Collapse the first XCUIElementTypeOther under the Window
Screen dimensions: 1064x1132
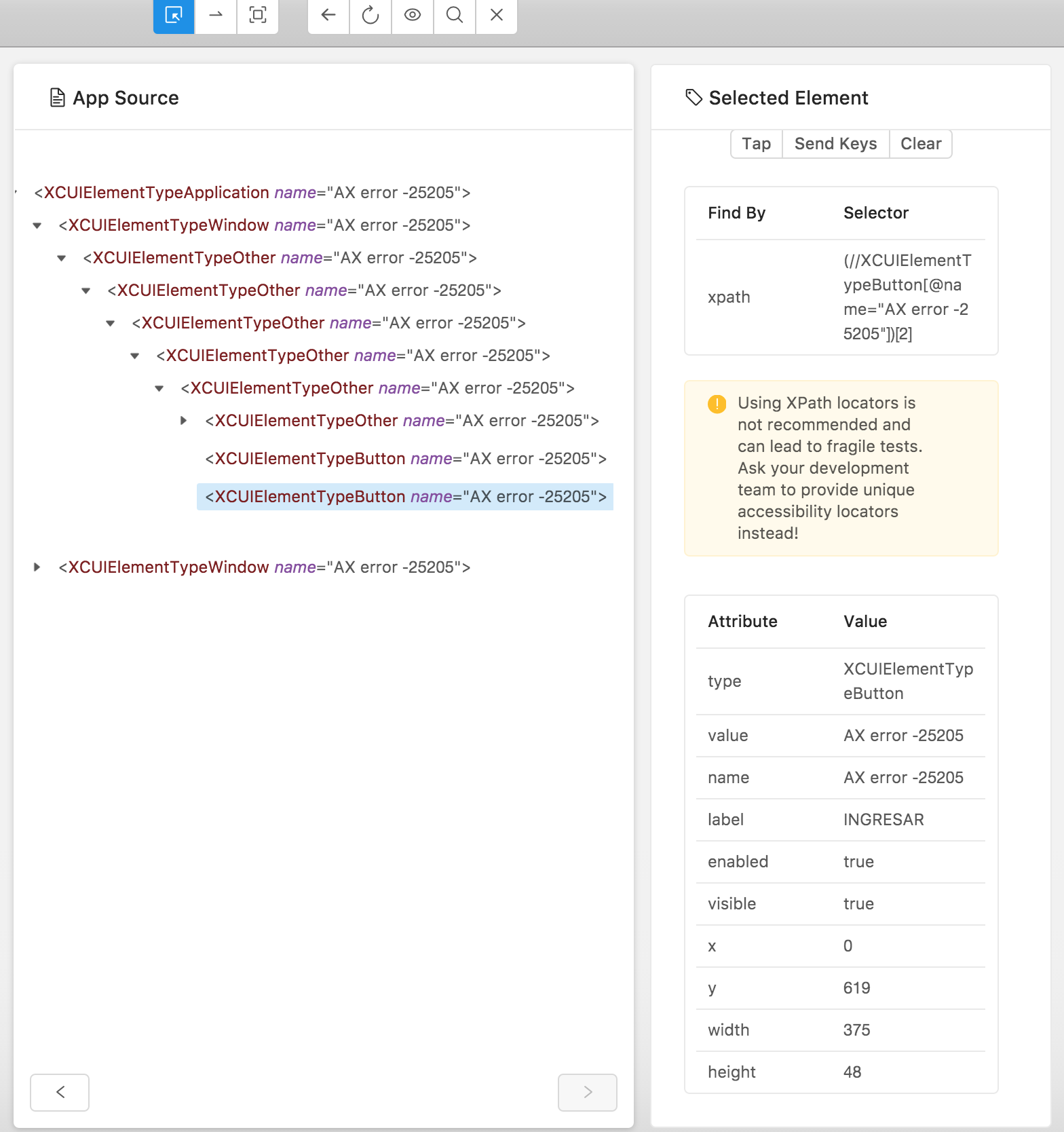tap(62, 258)
